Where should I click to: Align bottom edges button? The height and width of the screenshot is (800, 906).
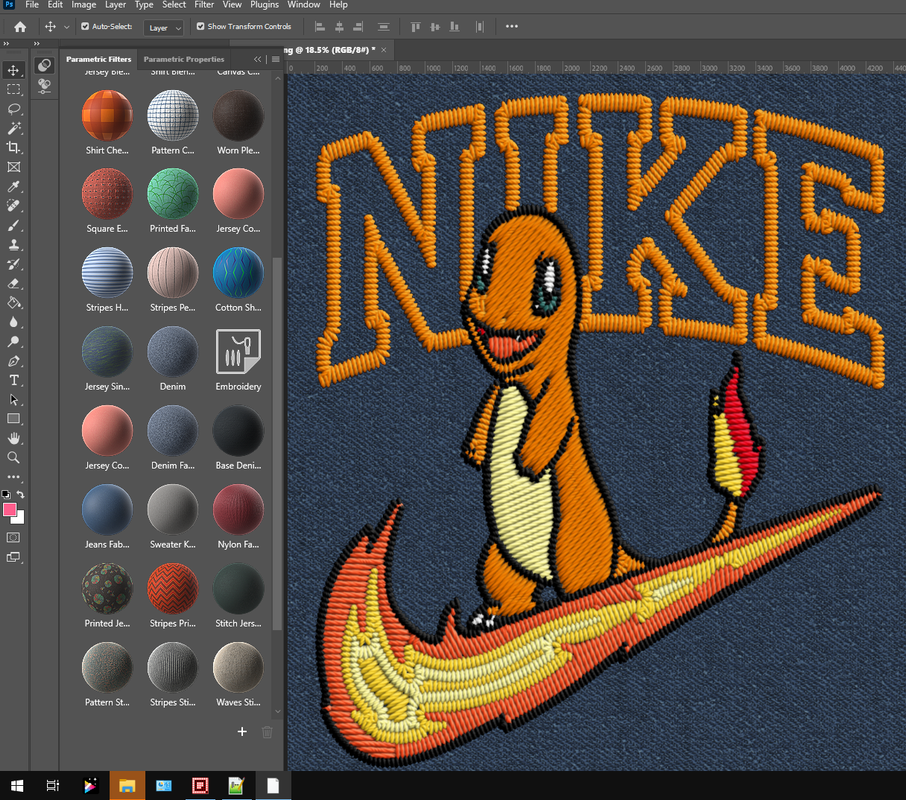coord(455,27)
